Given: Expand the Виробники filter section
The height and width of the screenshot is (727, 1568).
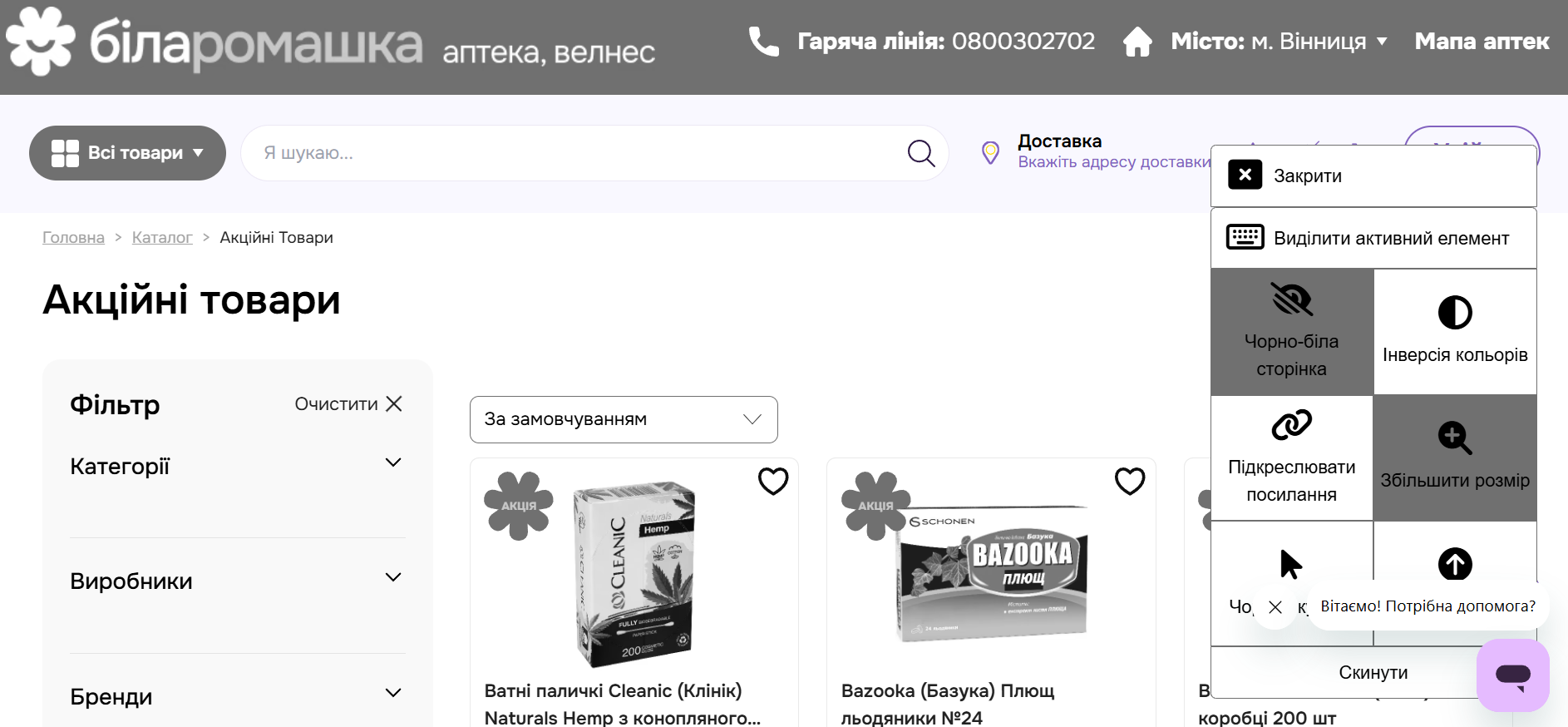Looking at the screenshot, I should click(x=237, y=581).
